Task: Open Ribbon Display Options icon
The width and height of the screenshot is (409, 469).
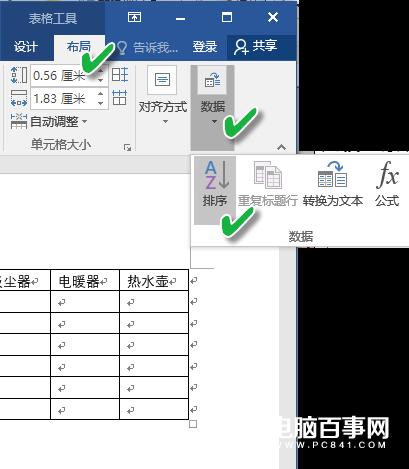Action: [135, 17]
